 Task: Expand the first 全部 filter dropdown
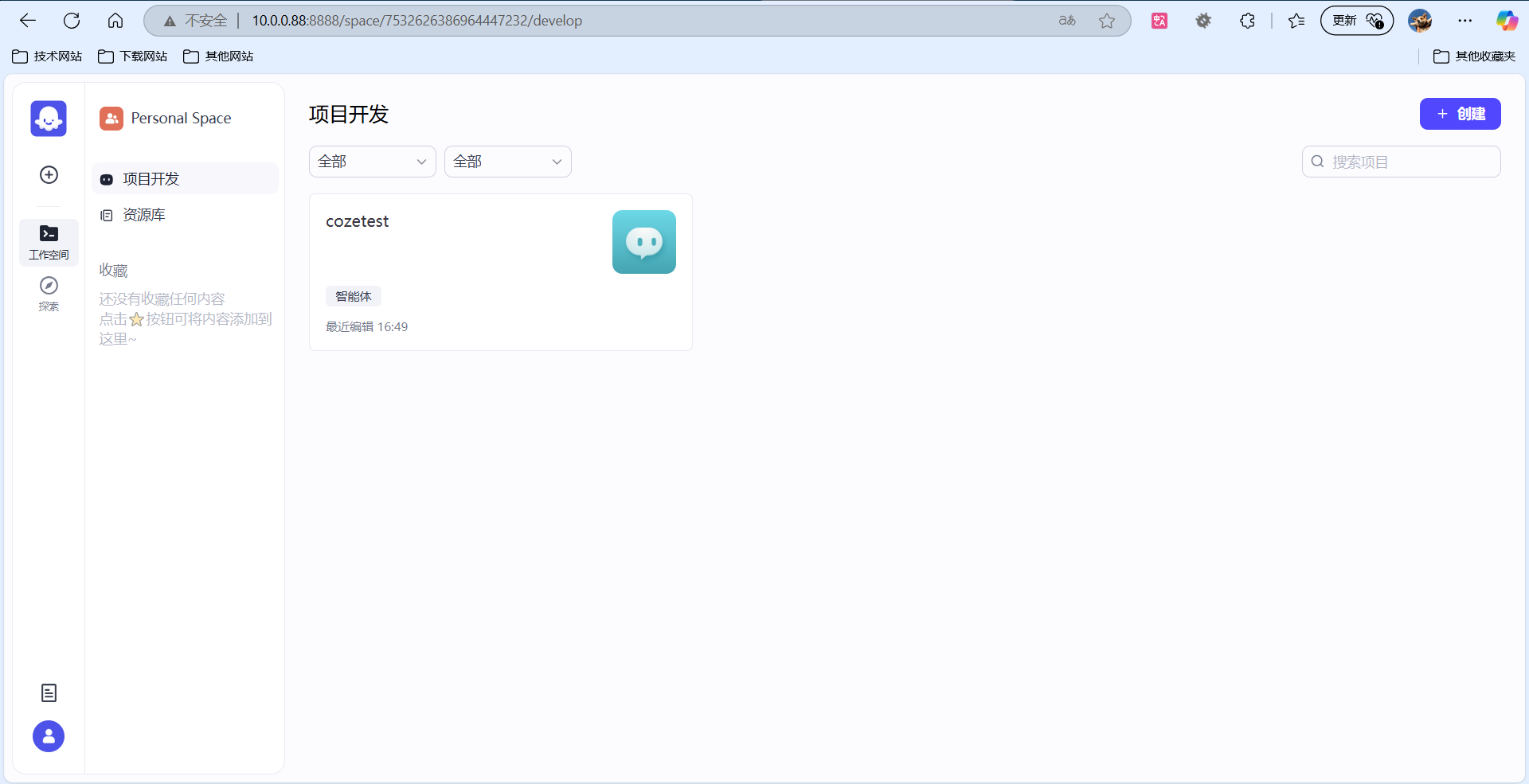[x=372, y=162]
